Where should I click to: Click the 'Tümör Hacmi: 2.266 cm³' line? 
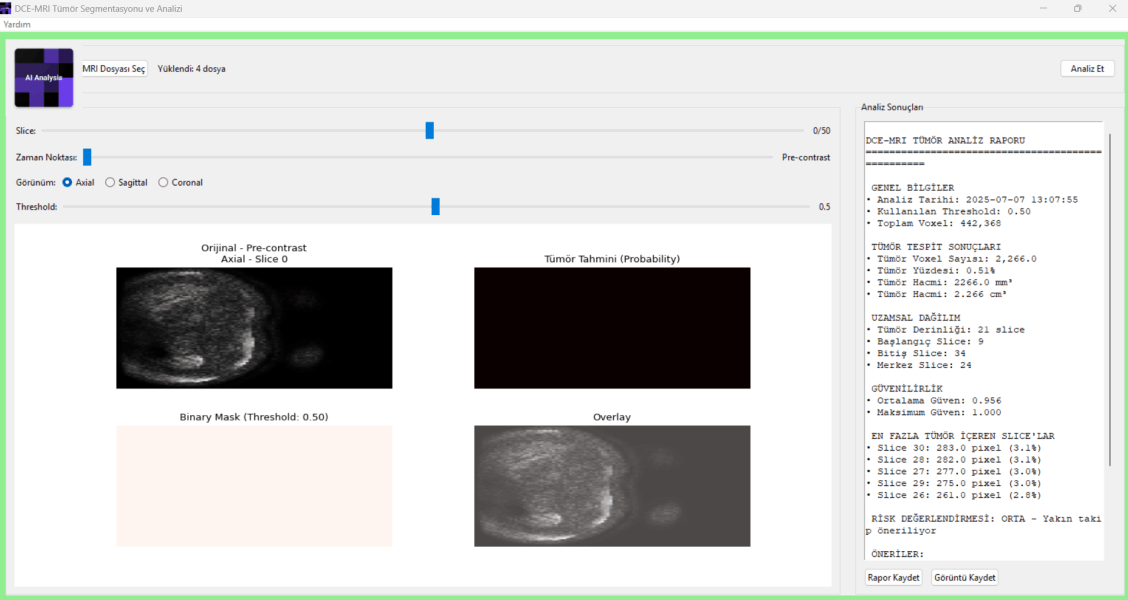[936, 294]
